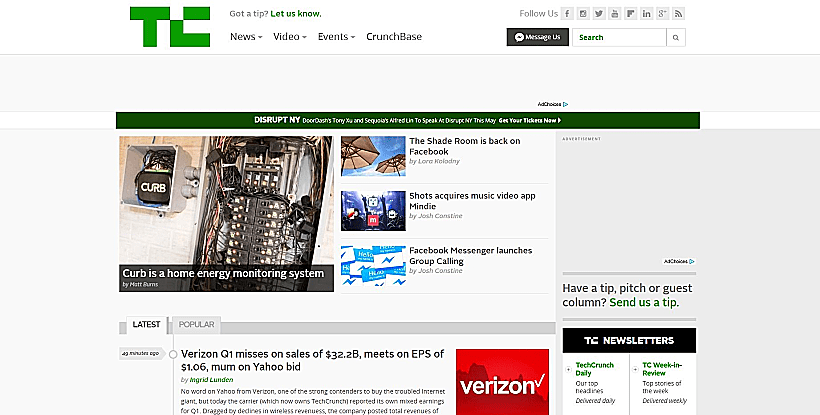Open 'Shots acquires music video app Mindie'

tap(472, 201)
